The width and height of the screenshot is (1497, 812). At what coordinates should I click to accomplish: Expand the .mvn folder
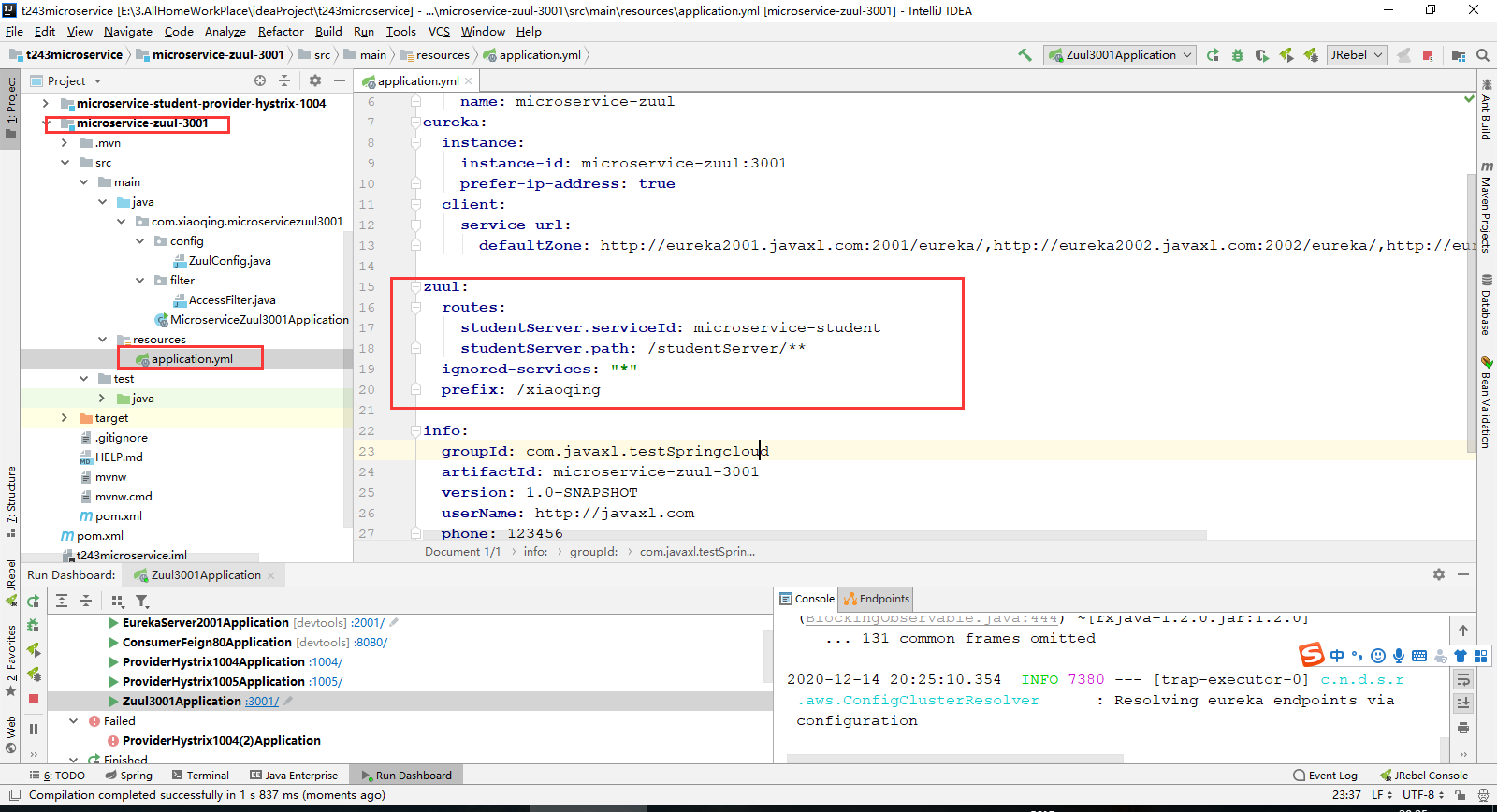pos(65,143)
